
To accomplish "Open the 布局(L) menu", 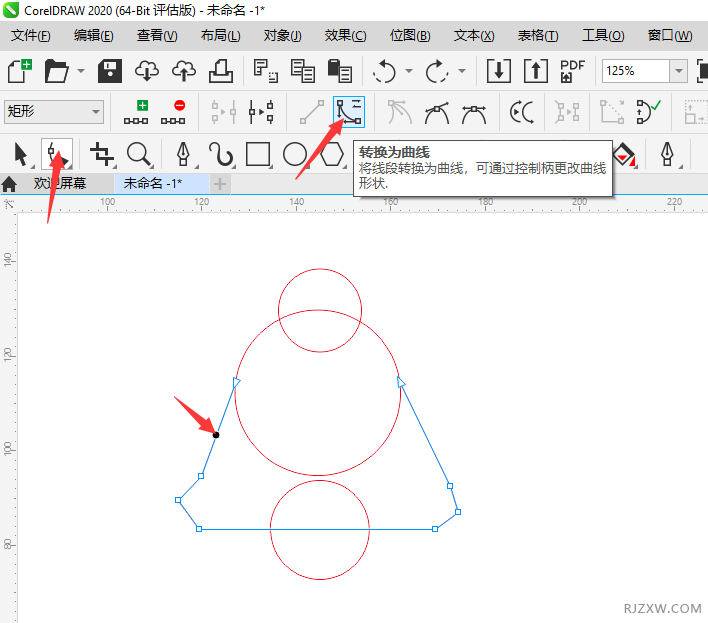I will point(220,35).
